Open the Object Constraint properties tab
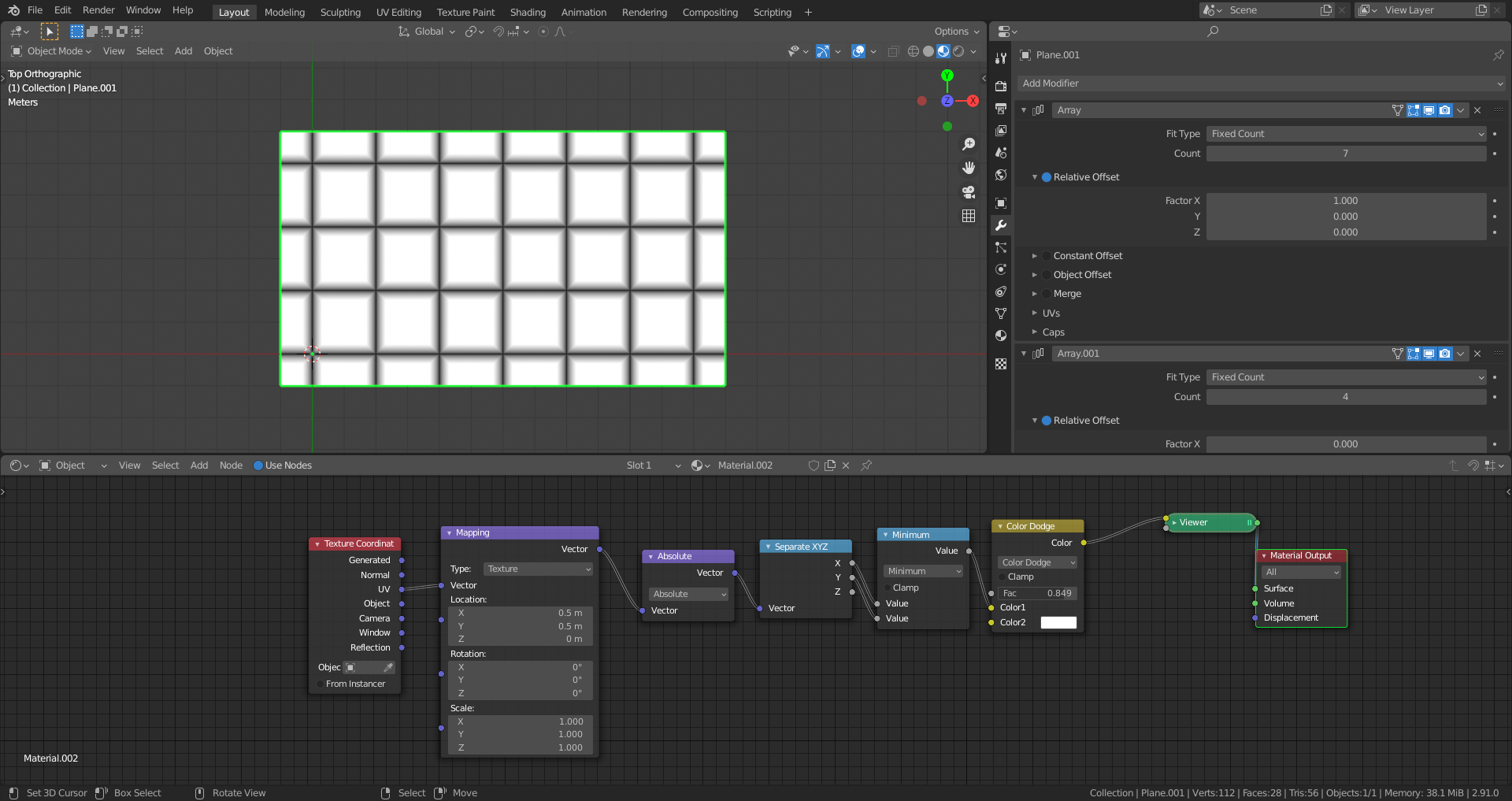Image resolution: width=1512 pixels, height=801 pixels. [1001, 291]
